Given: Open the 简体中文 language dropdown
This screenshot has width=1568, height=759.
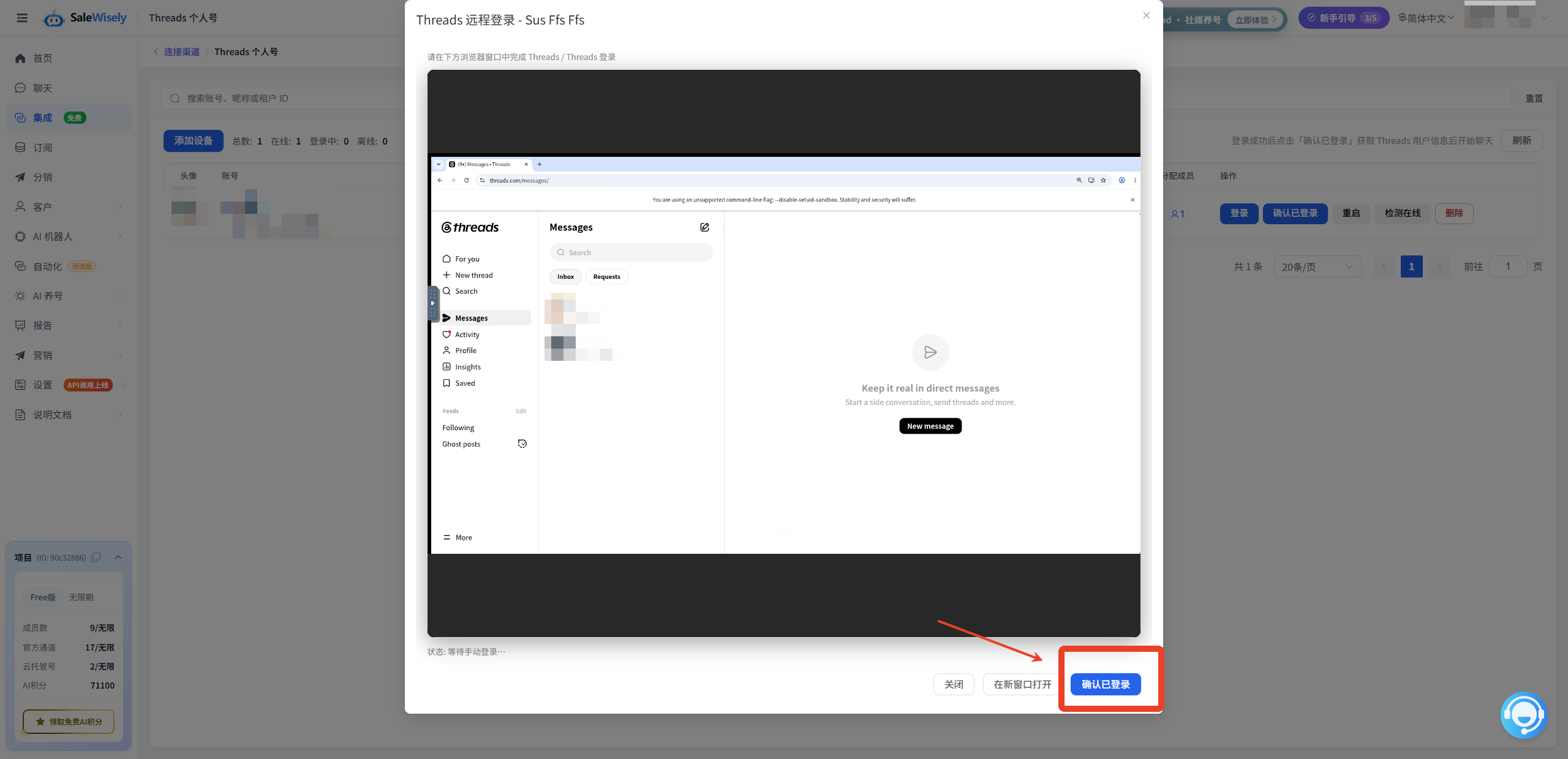Looking at the screenshot, I should [x=1427, y=18].
